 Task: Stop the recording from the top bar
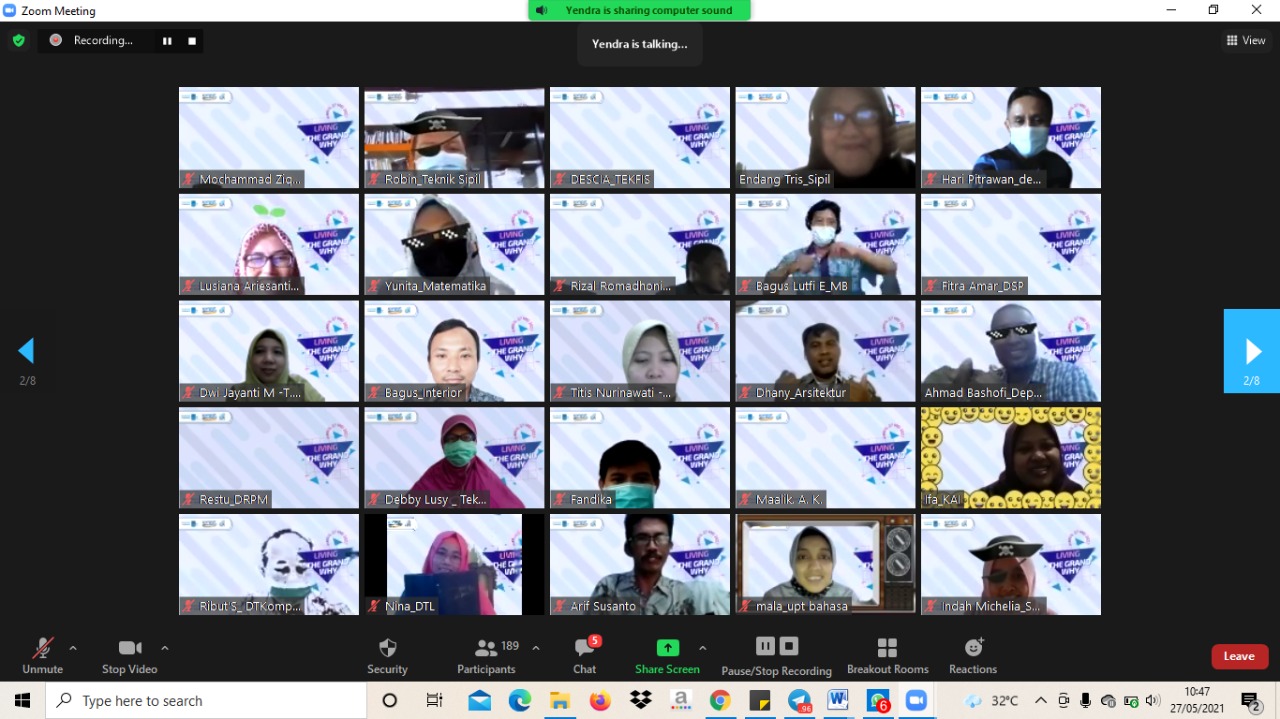[x=192, y=41]
